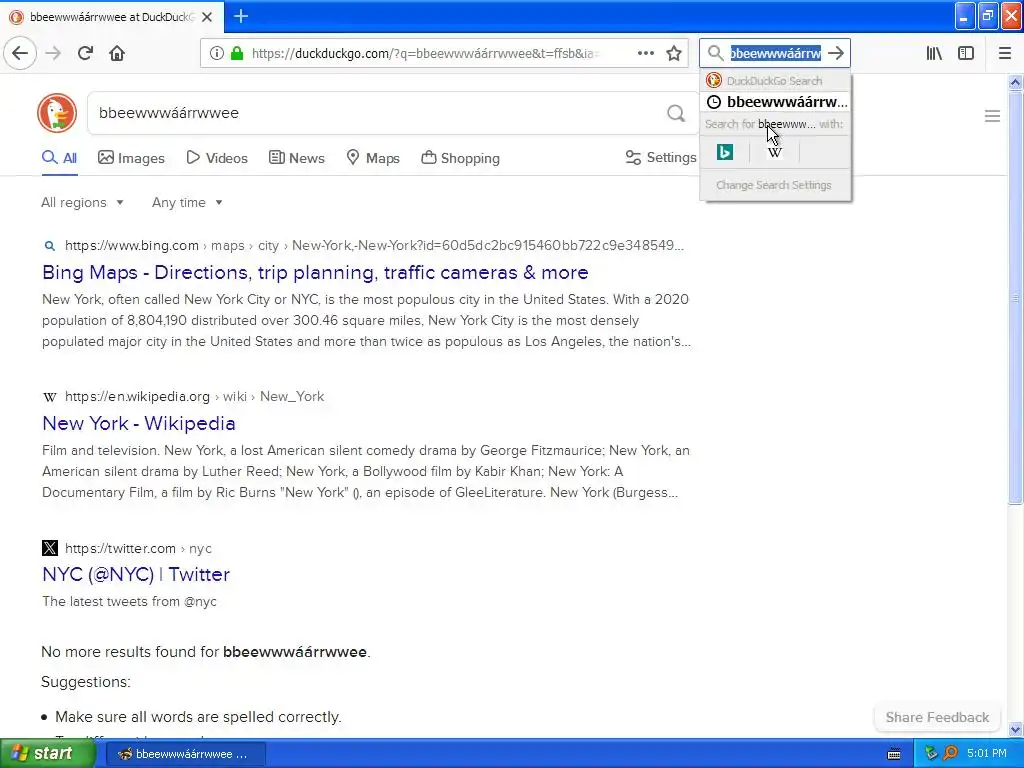Click Share Feedback button
The height and width of the screenshot is (768, 1024).
pos(937,717)
